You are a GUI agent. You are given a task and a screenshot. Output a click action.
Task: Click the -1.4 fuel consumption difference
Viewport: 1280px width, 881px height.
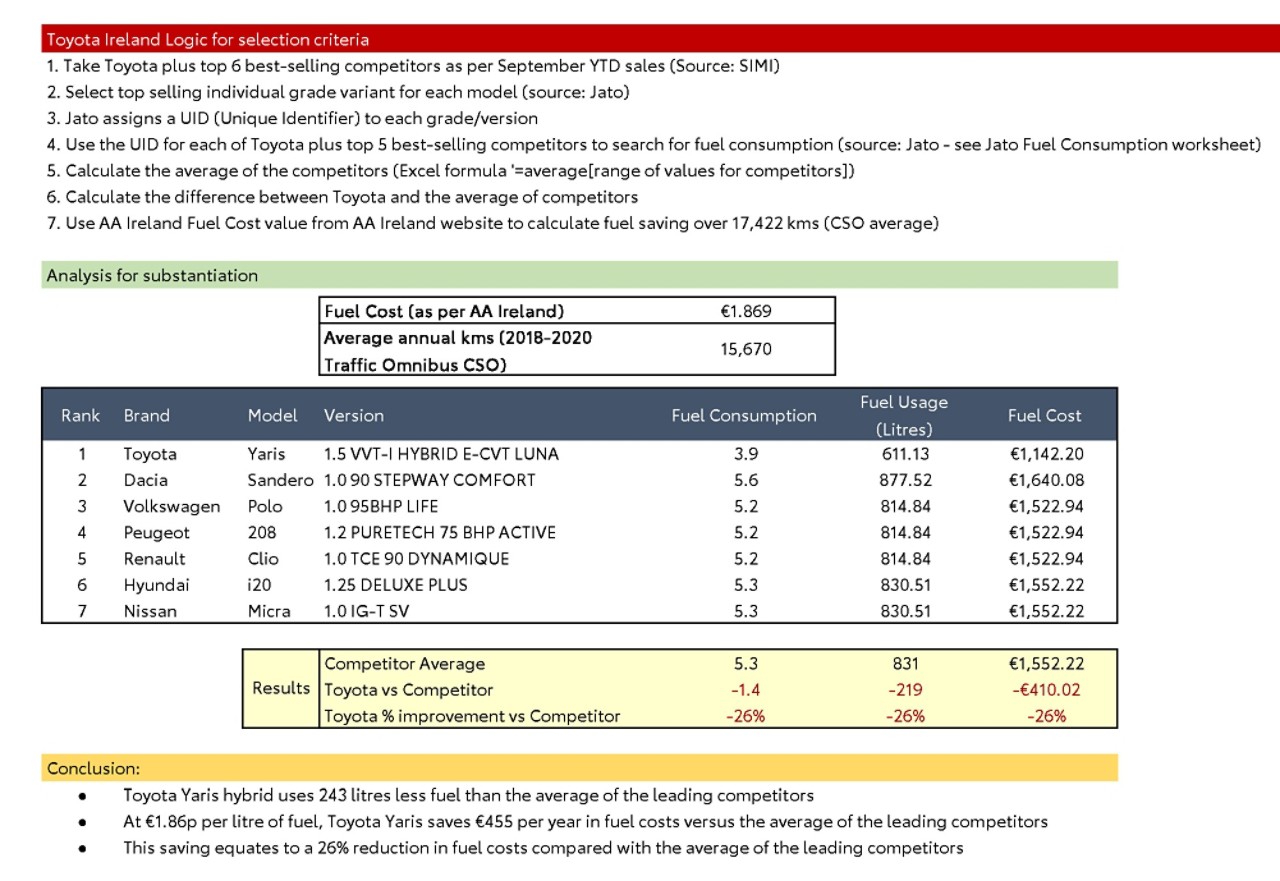pyautogui.click(x=745, y=690)
